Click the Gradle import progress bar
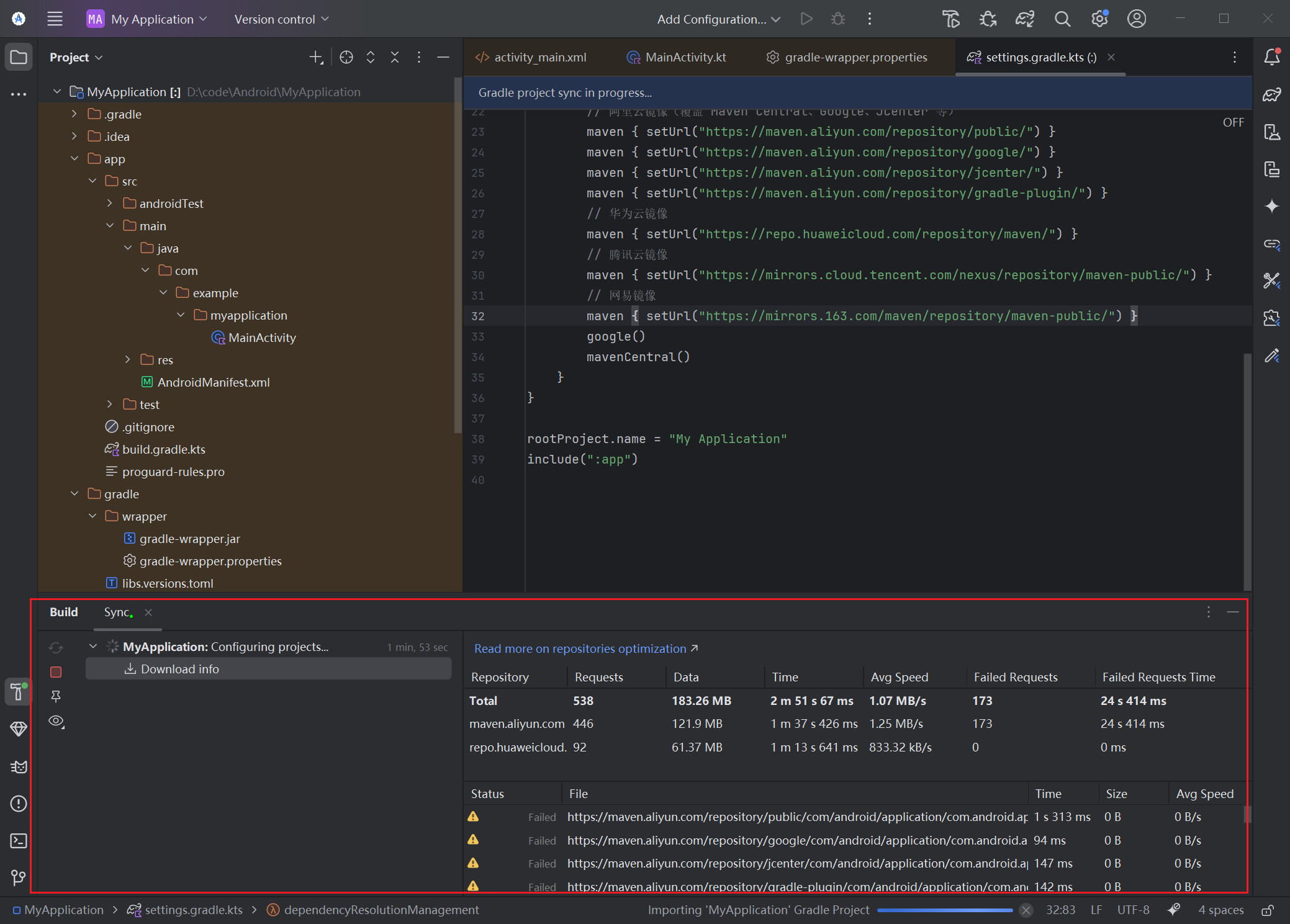Screen dimensions: 1290x924 click(944, 910)
